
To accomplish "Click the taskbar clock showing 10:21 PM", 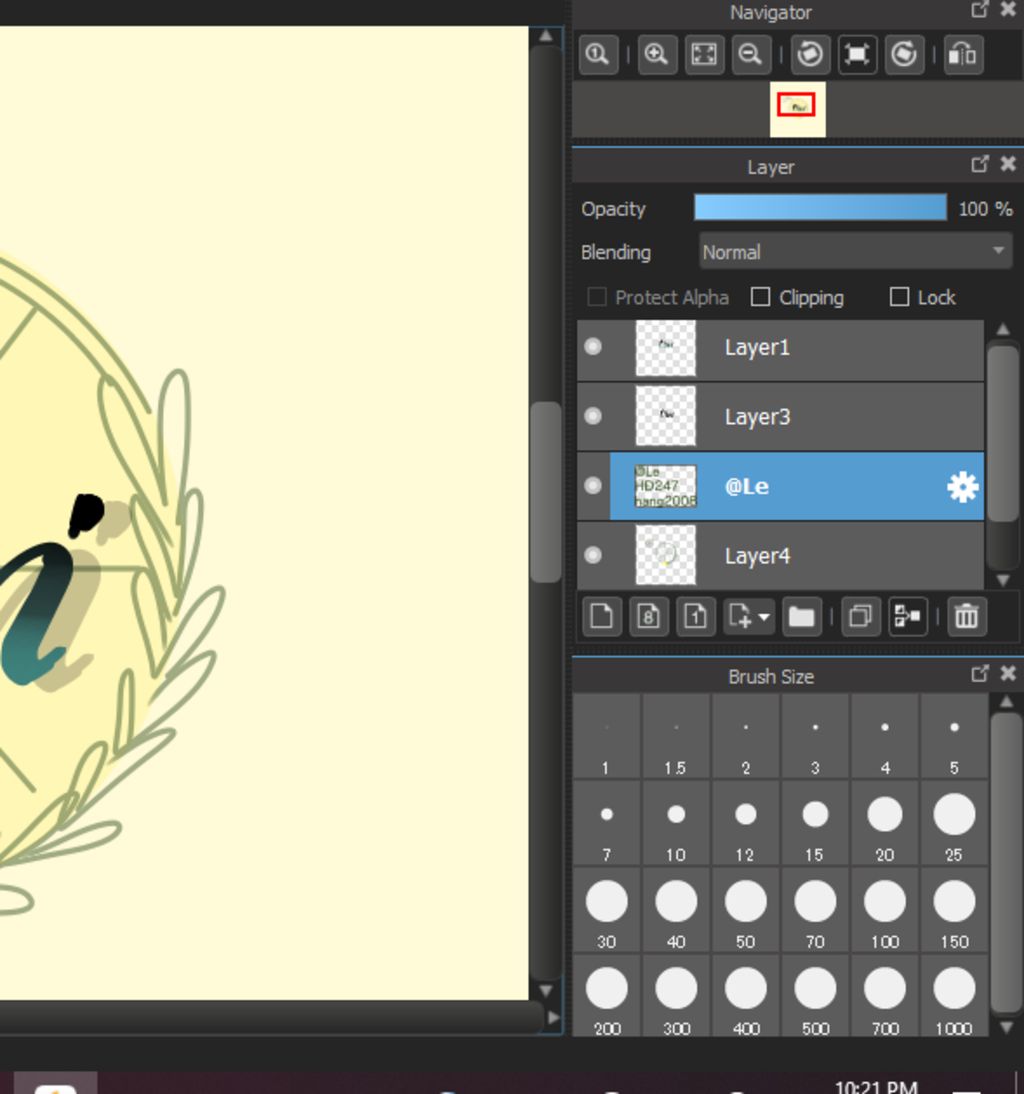I will click(x=876, y=1086).
